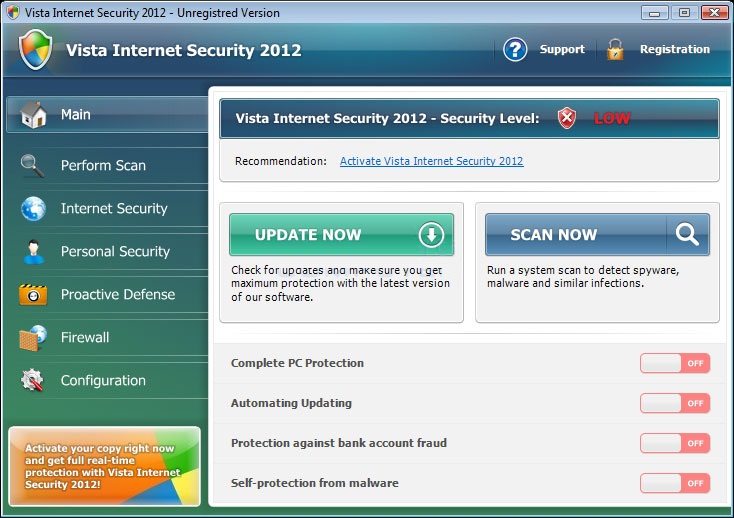Toggle Complete PC Protection switch on
This screenshot has width=734, height=518.
(675, 363)
